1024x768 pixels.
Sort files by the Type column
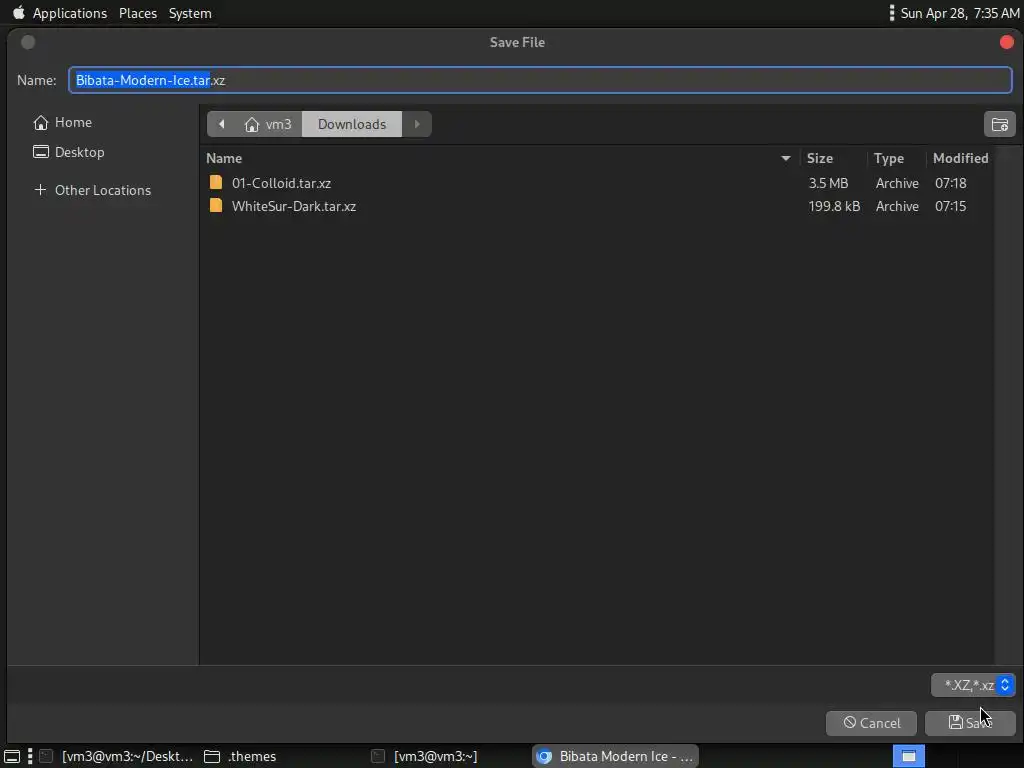896,158
